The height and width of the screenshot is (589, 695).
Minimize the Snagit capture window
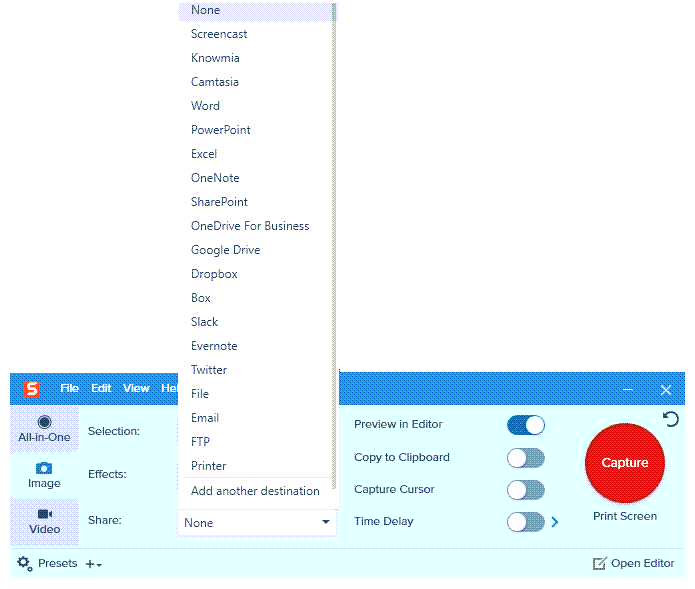628,390
